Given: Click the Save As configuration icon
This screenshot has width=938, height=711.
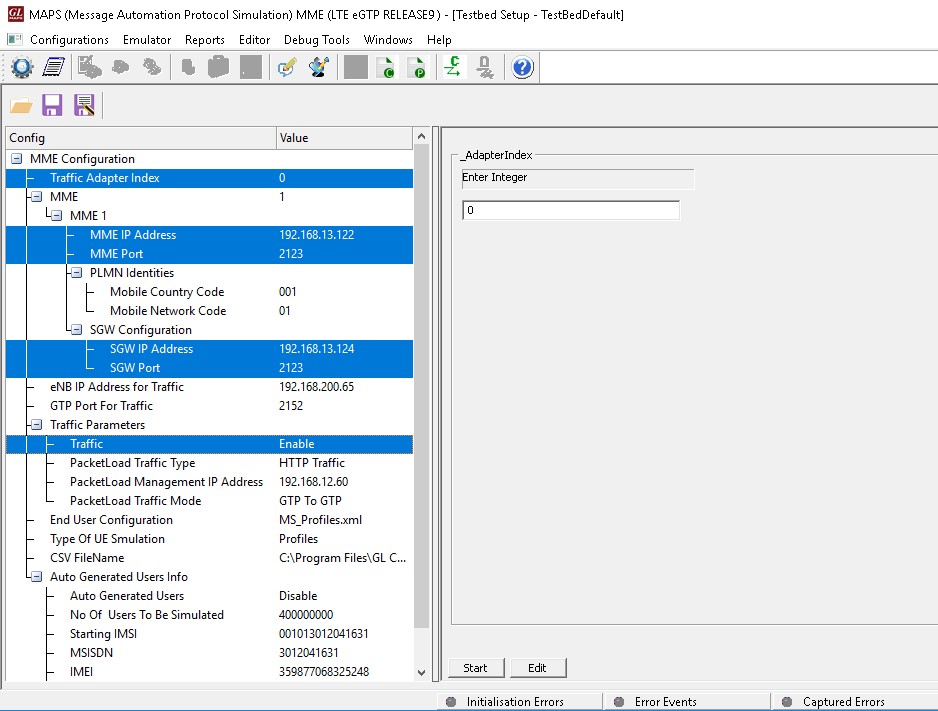Looking at the screenshot, I should pos(84,104).
